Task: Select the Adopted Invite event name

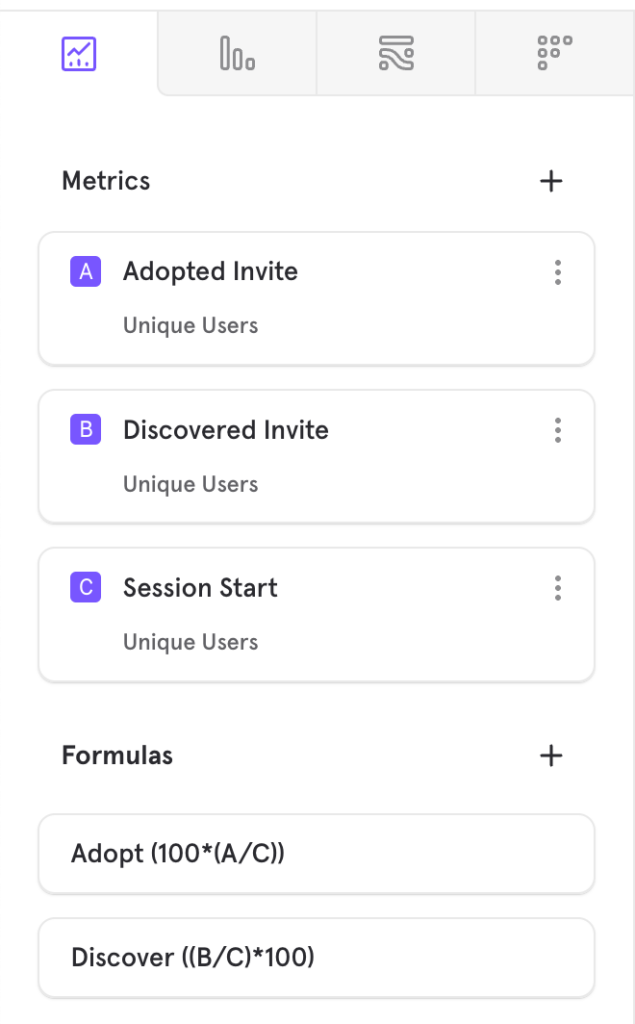Action: [x=210, y=272]
